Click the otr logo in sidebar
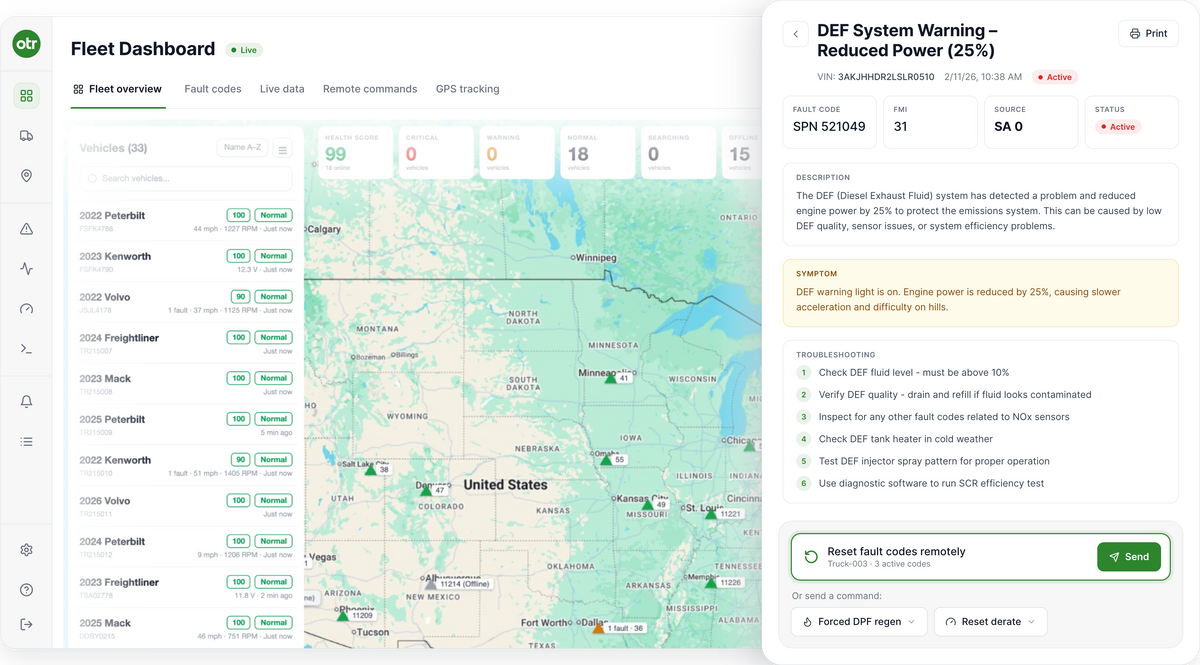The image size is (1200, 665). [x=27, y=44]
